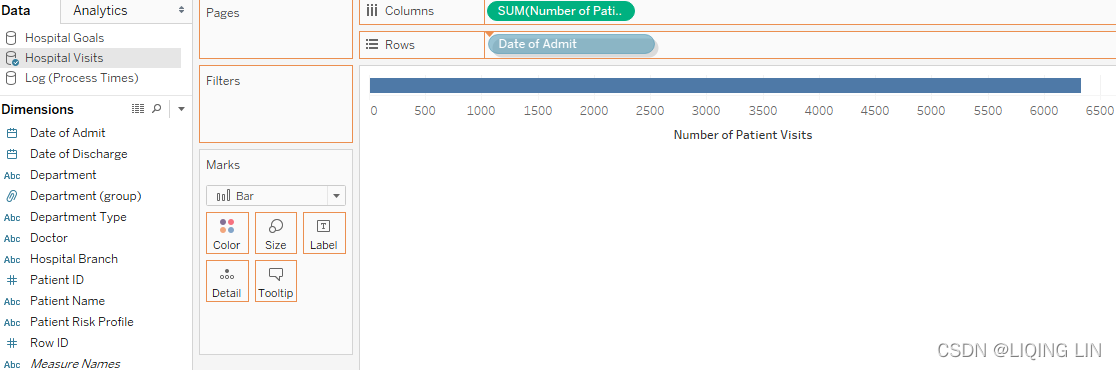
Task: Switch to the Data pane tab
Action: 16,11
